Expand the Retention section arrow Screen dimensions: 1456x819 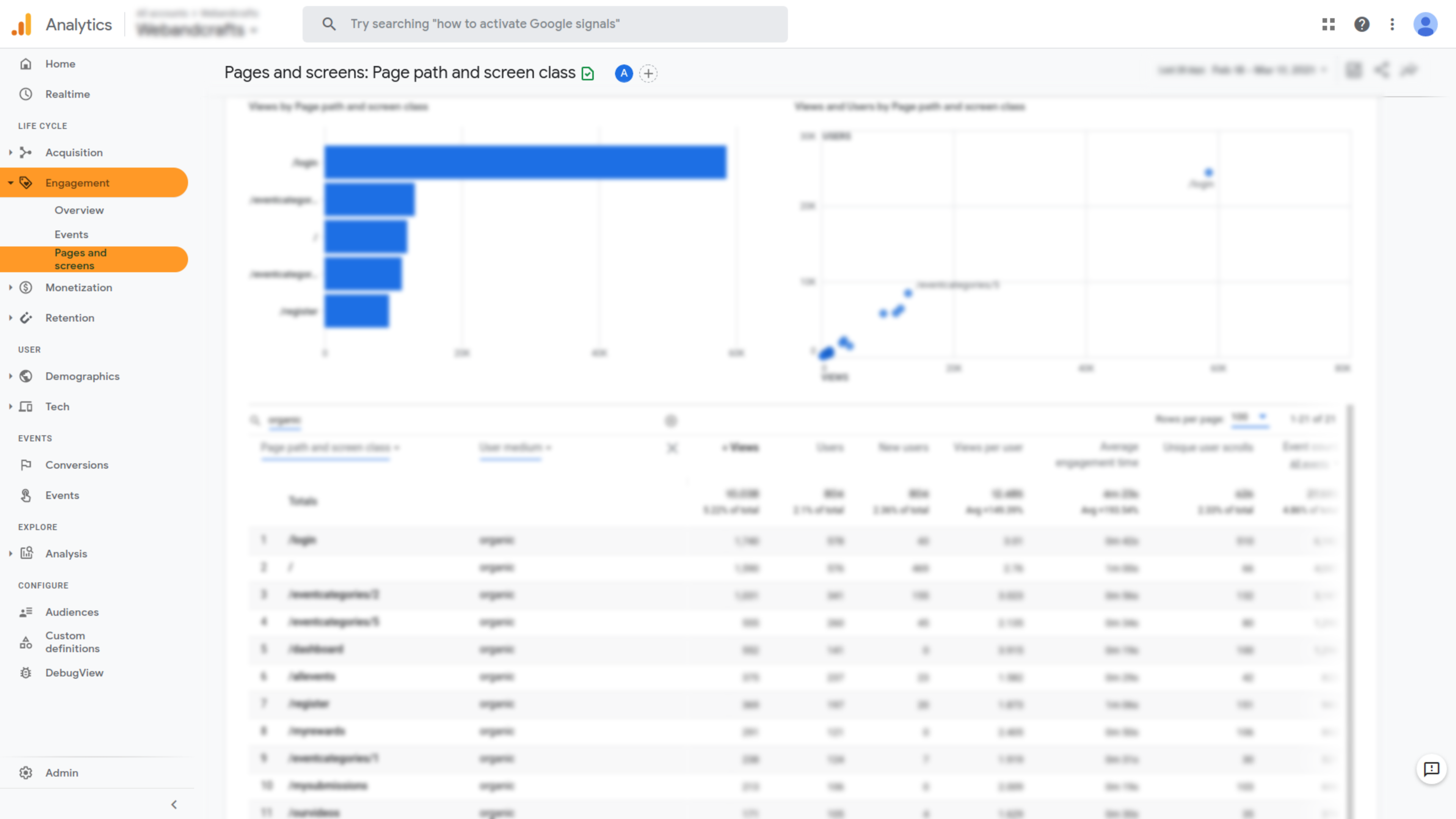10,318
